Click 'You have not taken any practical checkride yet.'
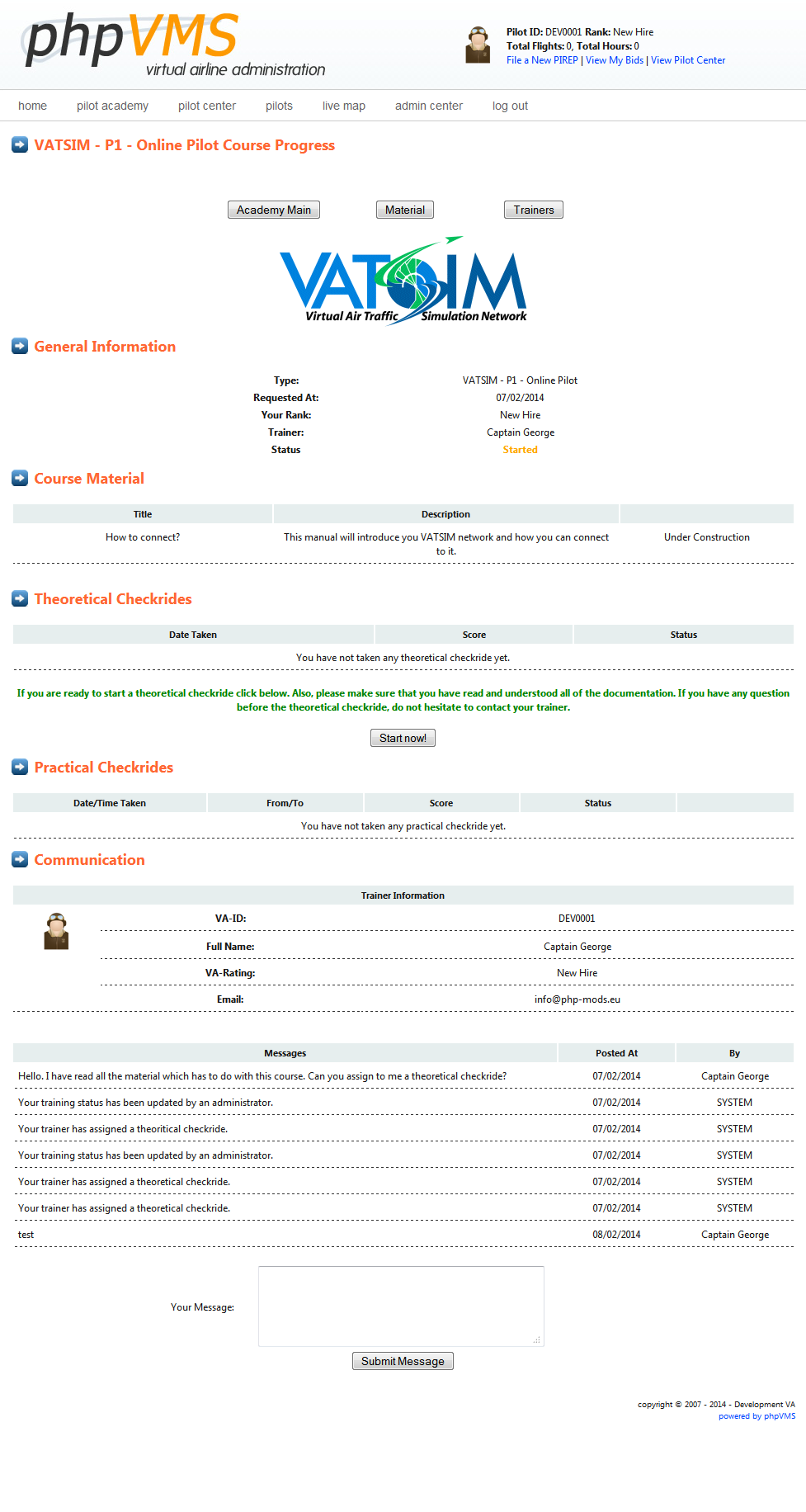The image size is (806, 1512). (x=403, y=826)
